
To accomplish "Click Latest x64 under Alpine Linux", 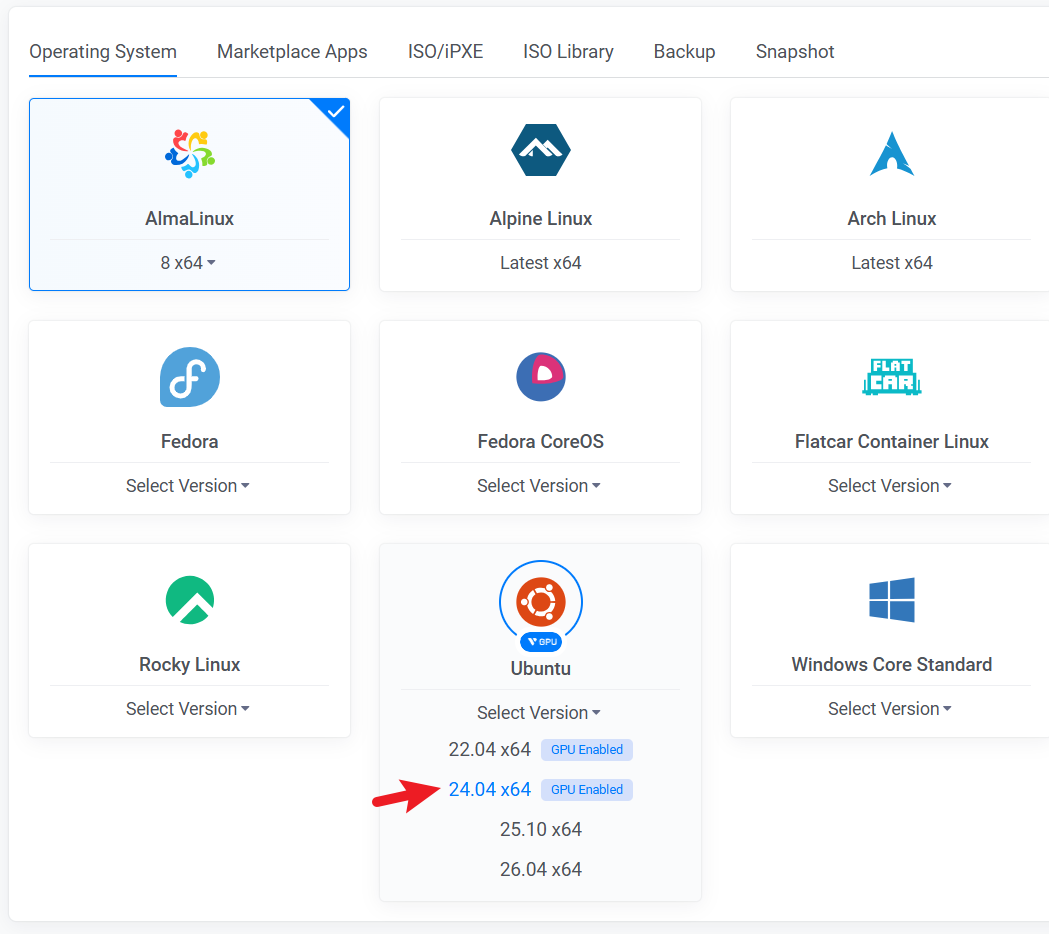I will click(541, 263).
